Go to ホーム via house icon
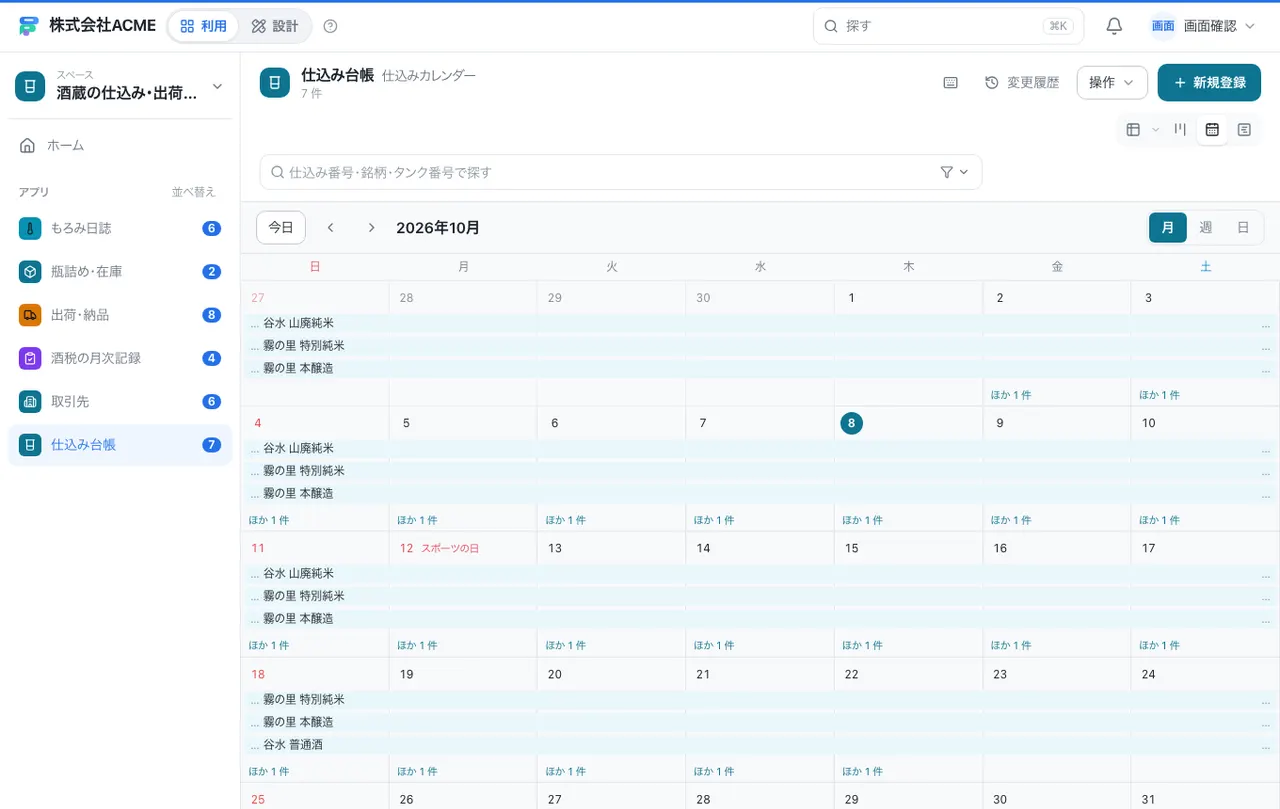1280x809 pixels. [28, 146]
